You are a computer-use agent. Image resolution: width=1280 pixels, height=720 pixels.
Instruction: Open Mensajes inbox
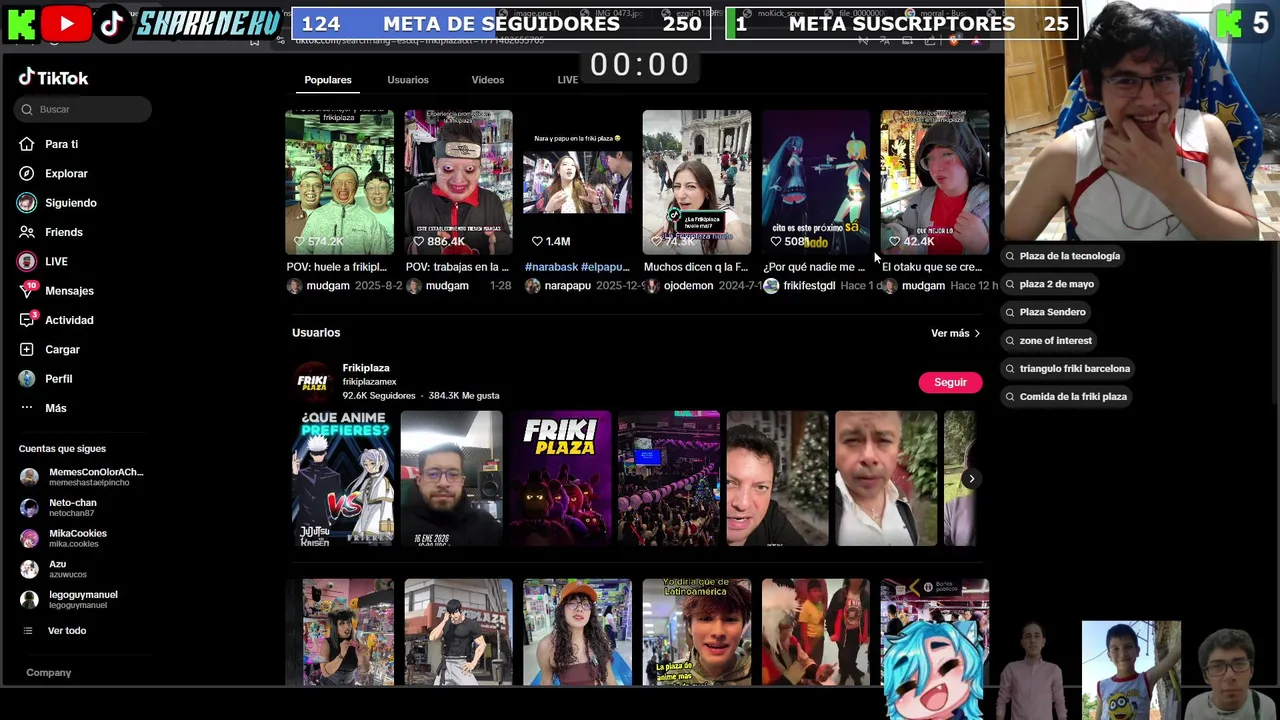[x=69, y=291]
